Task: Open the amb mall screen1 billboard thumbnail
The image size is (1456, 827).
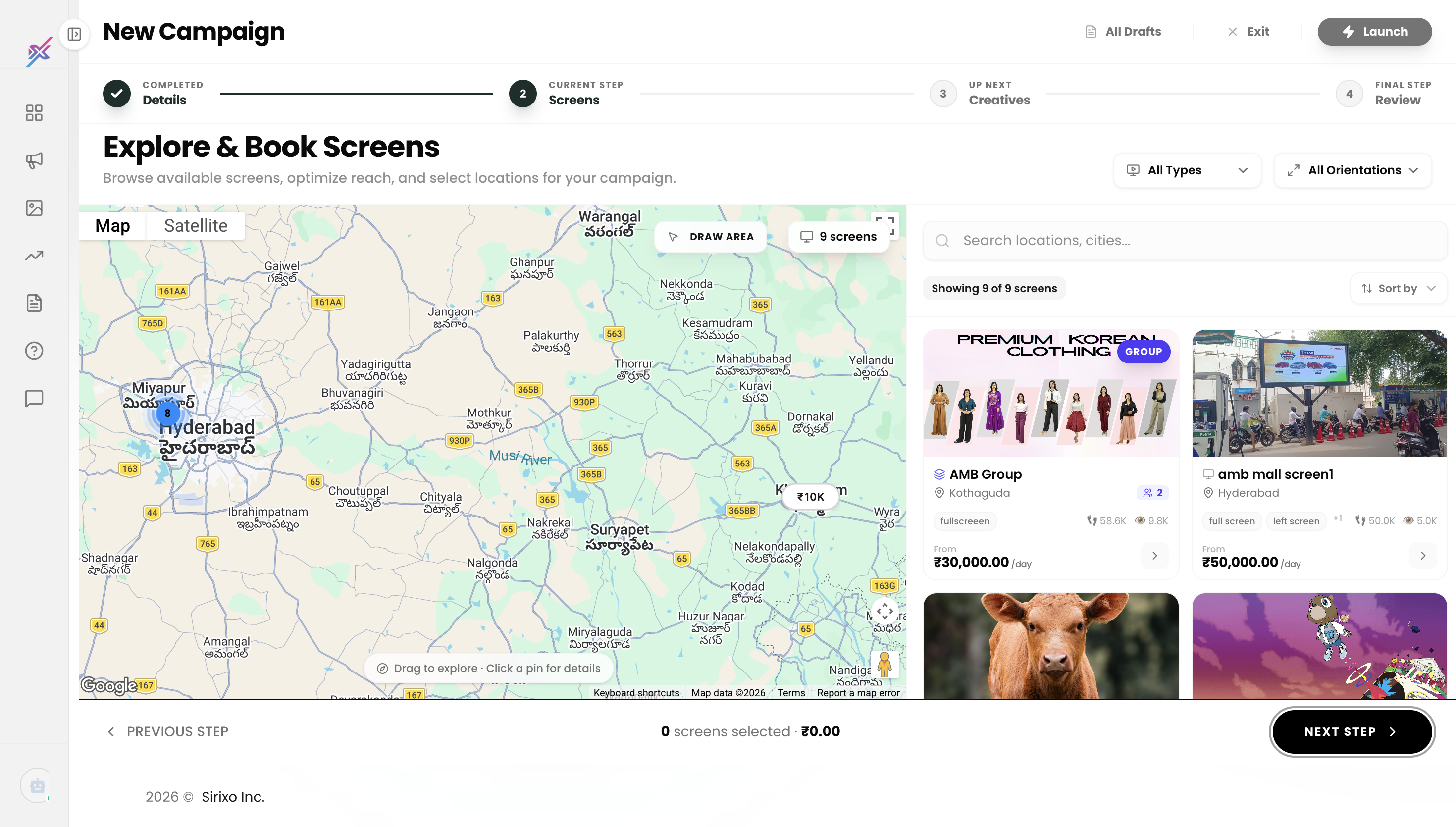Action: click(x=1320, y=393)
